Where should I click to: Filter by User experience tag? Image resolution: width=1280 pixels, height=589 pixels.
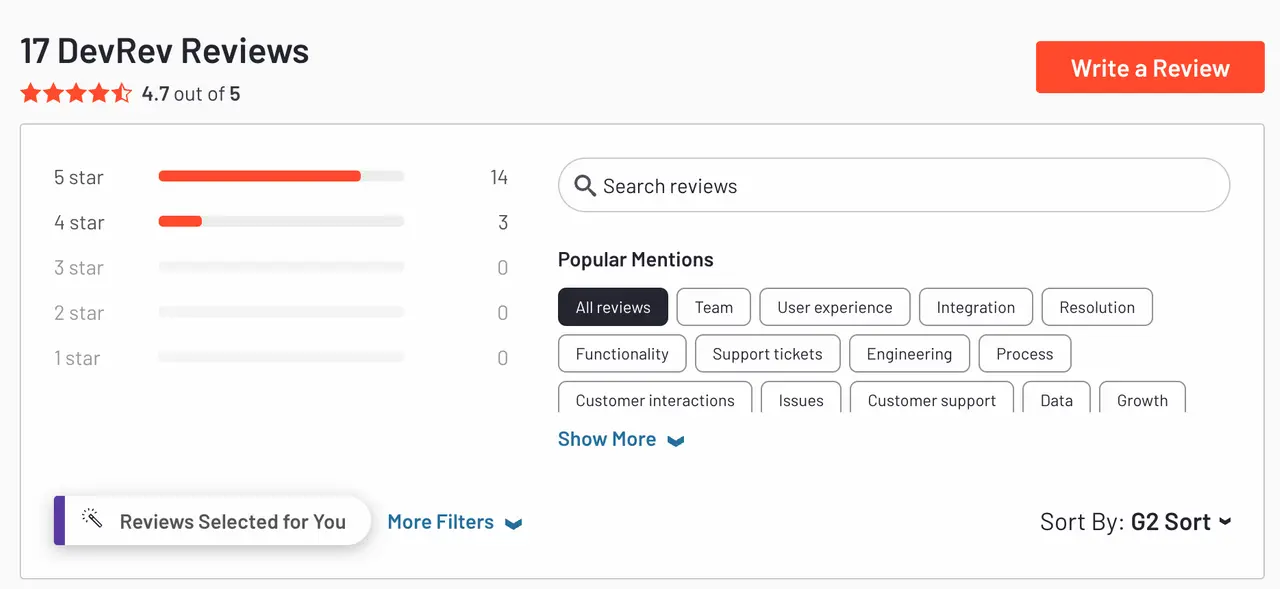tap(834, 307)
